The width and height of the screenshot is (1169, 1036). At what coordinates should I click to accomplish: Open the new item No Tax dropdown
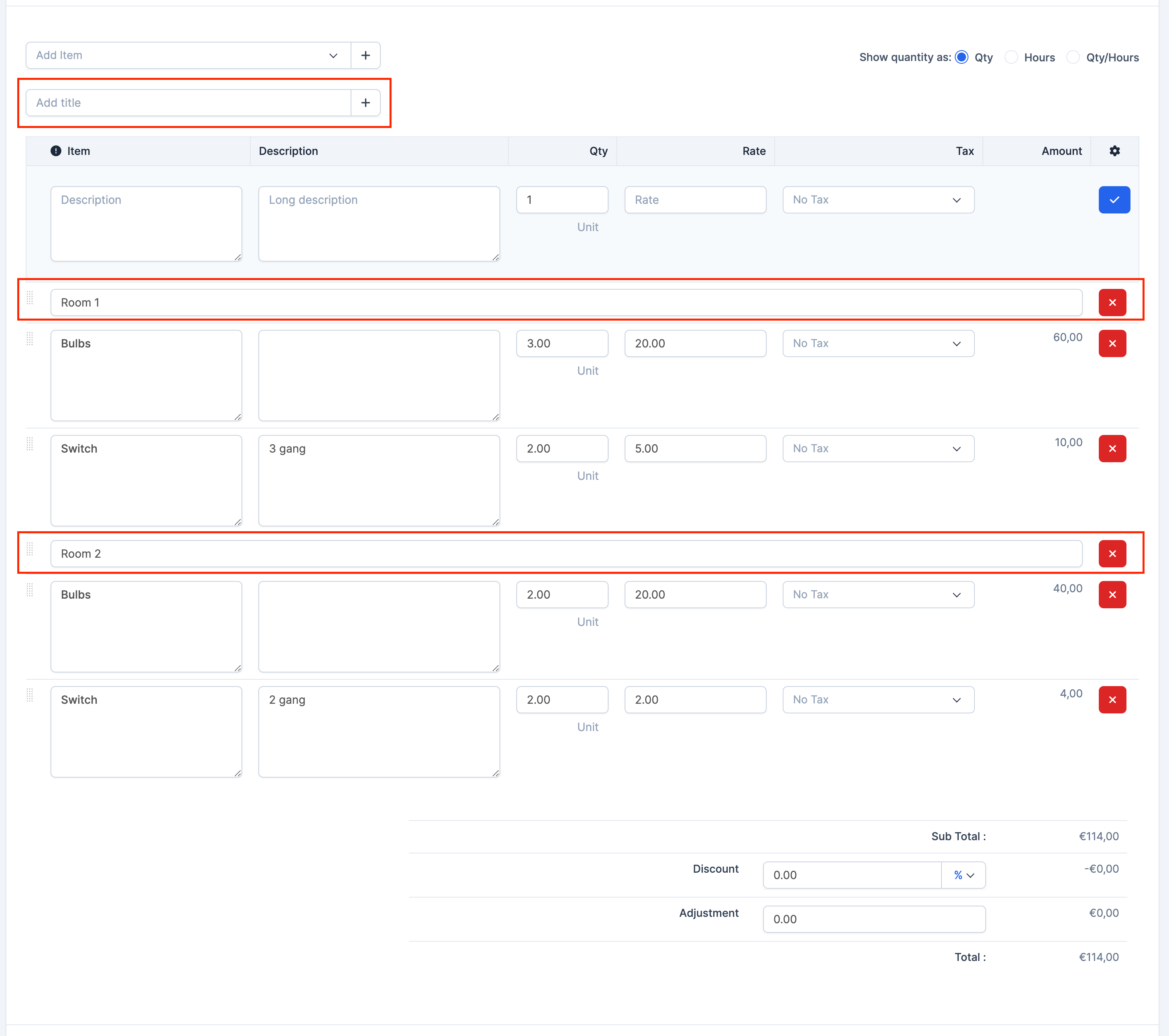[879, 200]
